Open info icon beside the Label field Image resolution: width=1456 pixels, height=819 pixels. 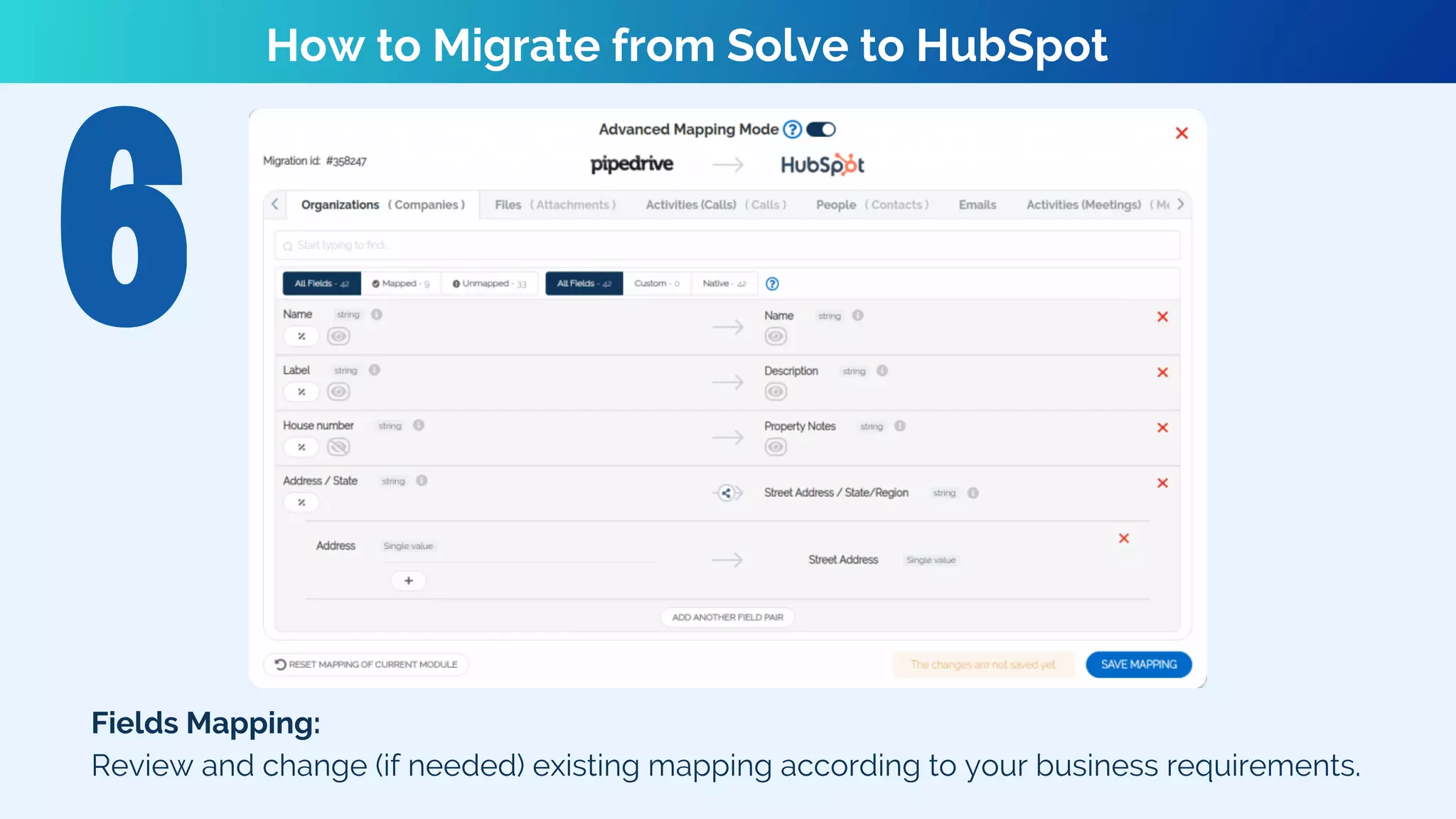point(375,370)
